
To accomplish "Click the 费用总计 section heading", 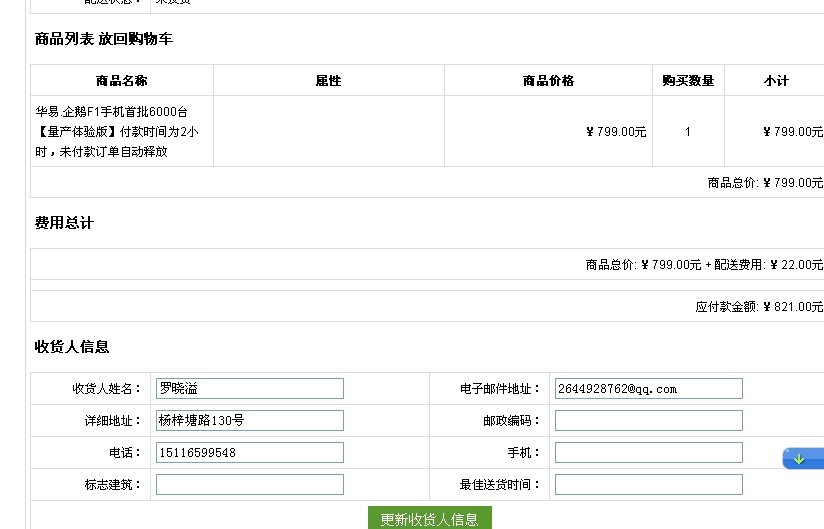I will [64, 223].
